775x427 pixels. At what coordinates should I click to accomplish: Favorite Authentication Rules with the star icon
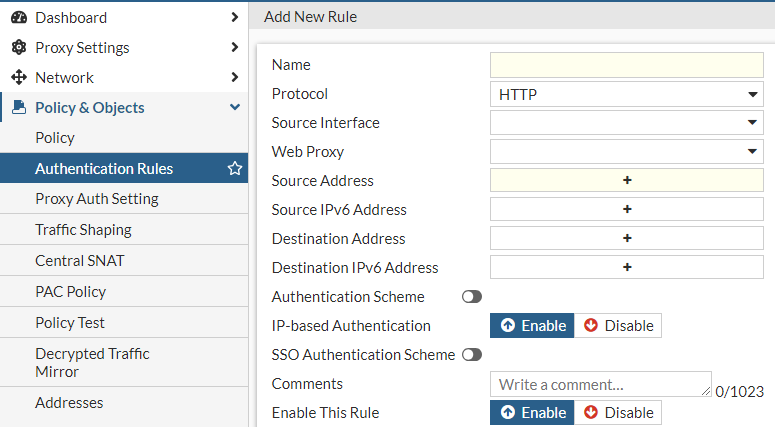pyautogui.click(x=235, y=169)
